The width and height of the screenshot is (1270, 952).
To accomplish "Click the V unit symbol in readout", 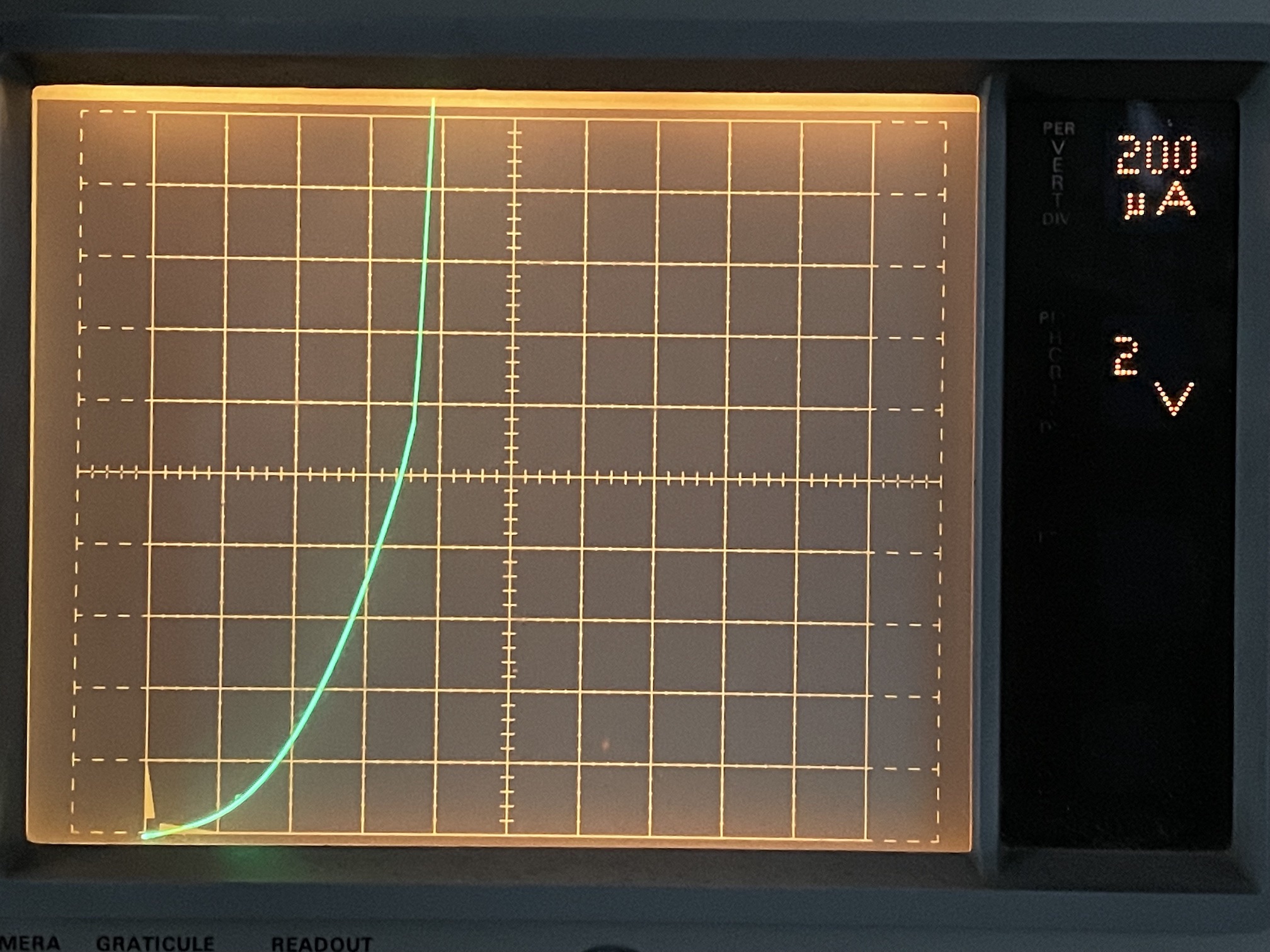I will 1174,399.
